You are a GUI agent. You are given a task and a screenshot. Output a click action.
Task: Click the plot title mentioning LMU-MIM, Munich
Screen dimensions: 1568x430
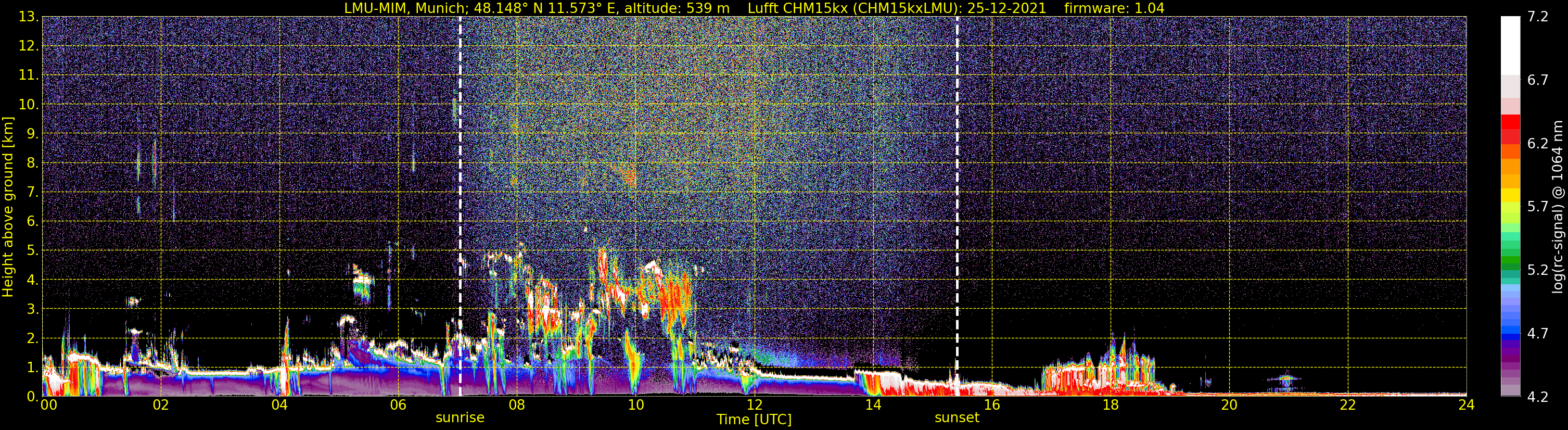754,8
